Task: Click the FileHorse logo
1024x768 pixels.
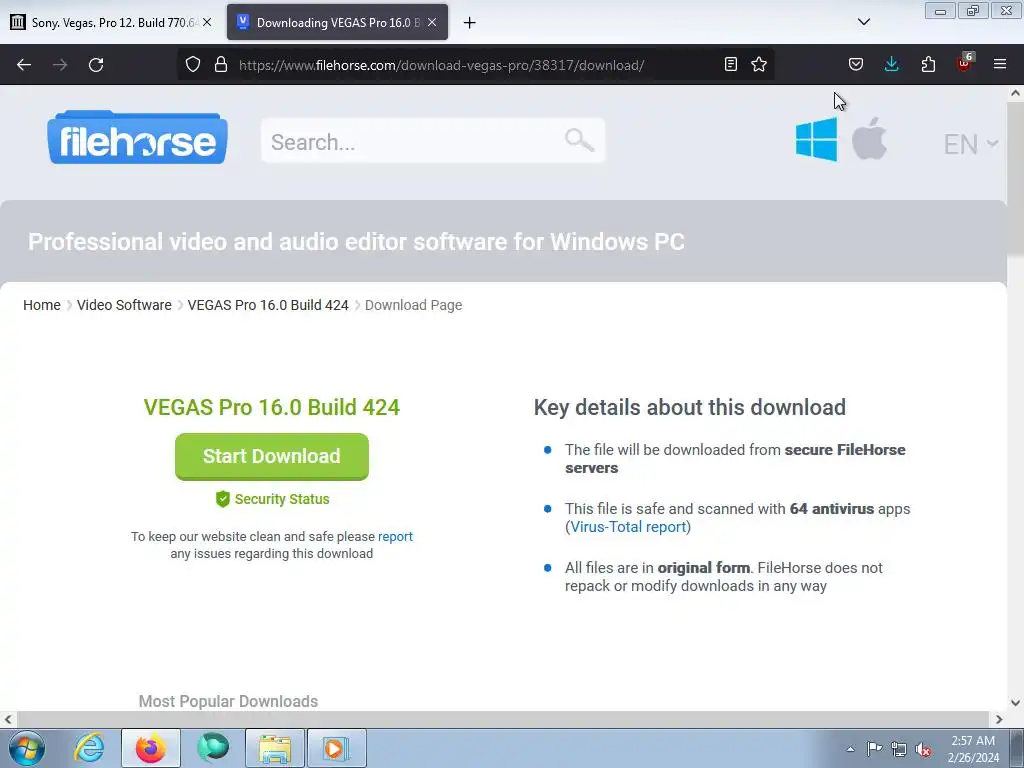Action: point(137,137)
